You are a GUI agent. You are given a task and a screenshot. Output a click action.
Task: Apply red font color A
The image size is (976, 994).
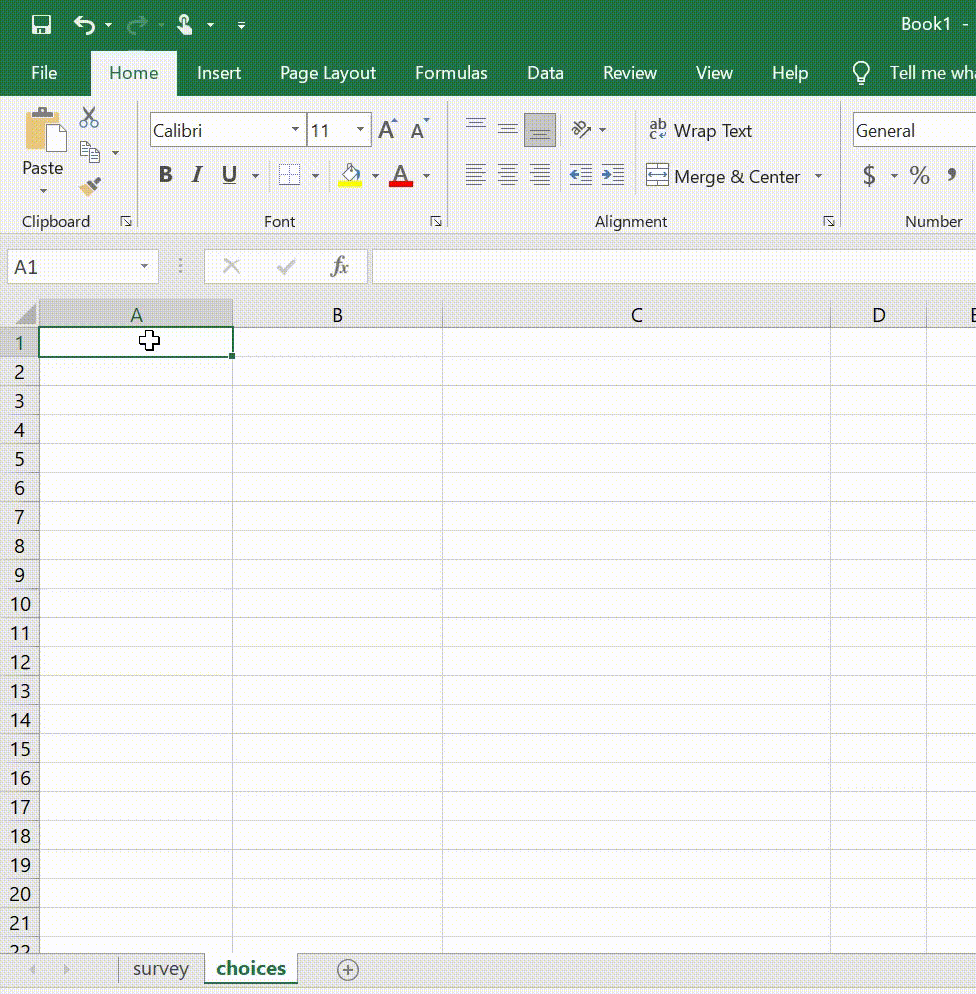[401, 175]
